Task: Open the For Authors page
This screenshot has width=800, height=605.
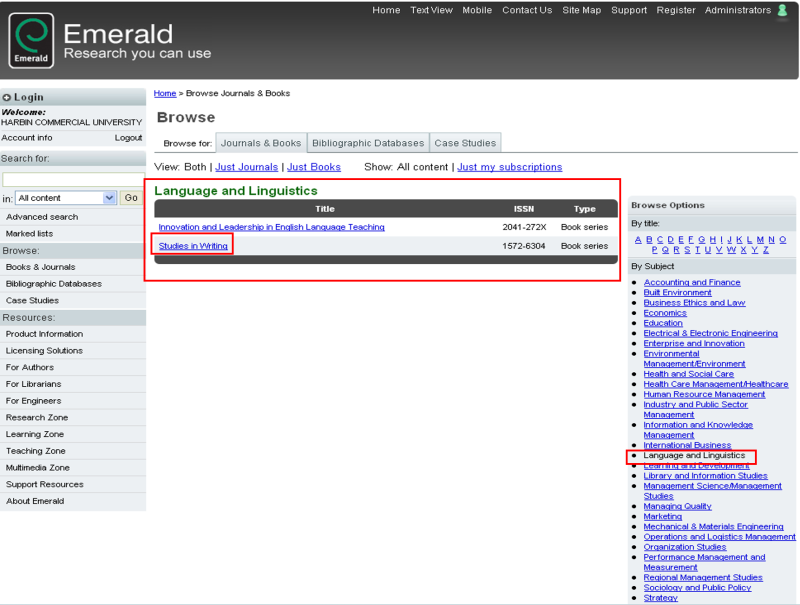Action: tap(30, 367)
